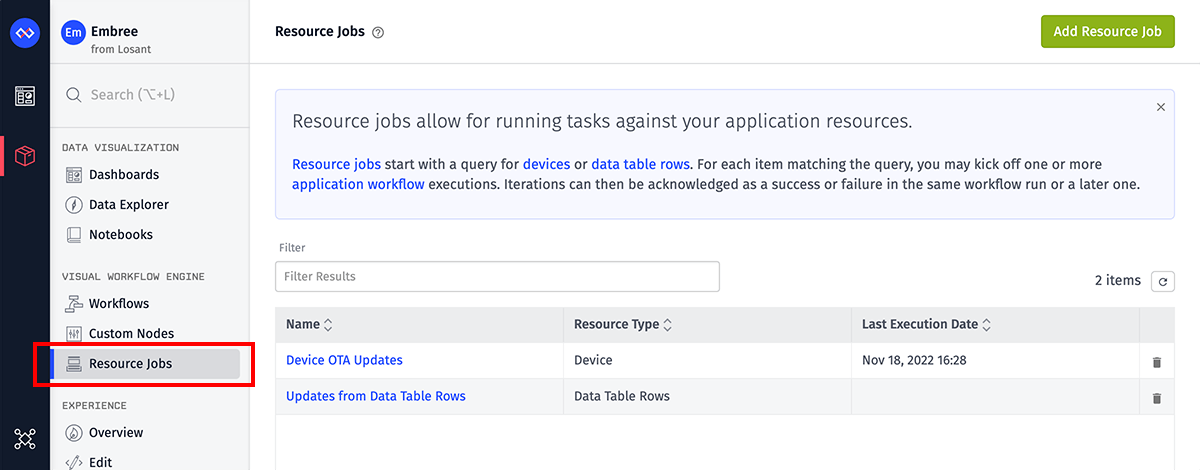Open Workflows in the sidebar

(118, 304)
